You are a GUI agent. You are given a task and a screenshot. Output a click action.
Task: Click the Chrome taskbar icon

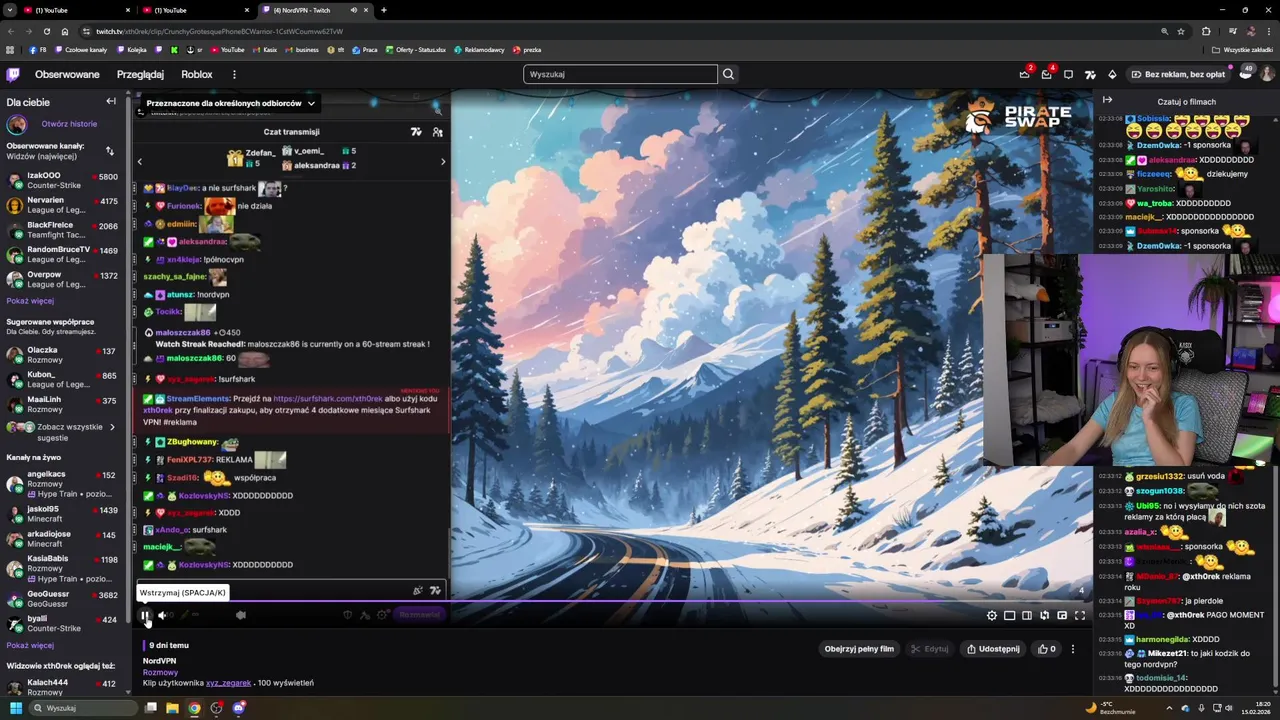click(194, 708)
